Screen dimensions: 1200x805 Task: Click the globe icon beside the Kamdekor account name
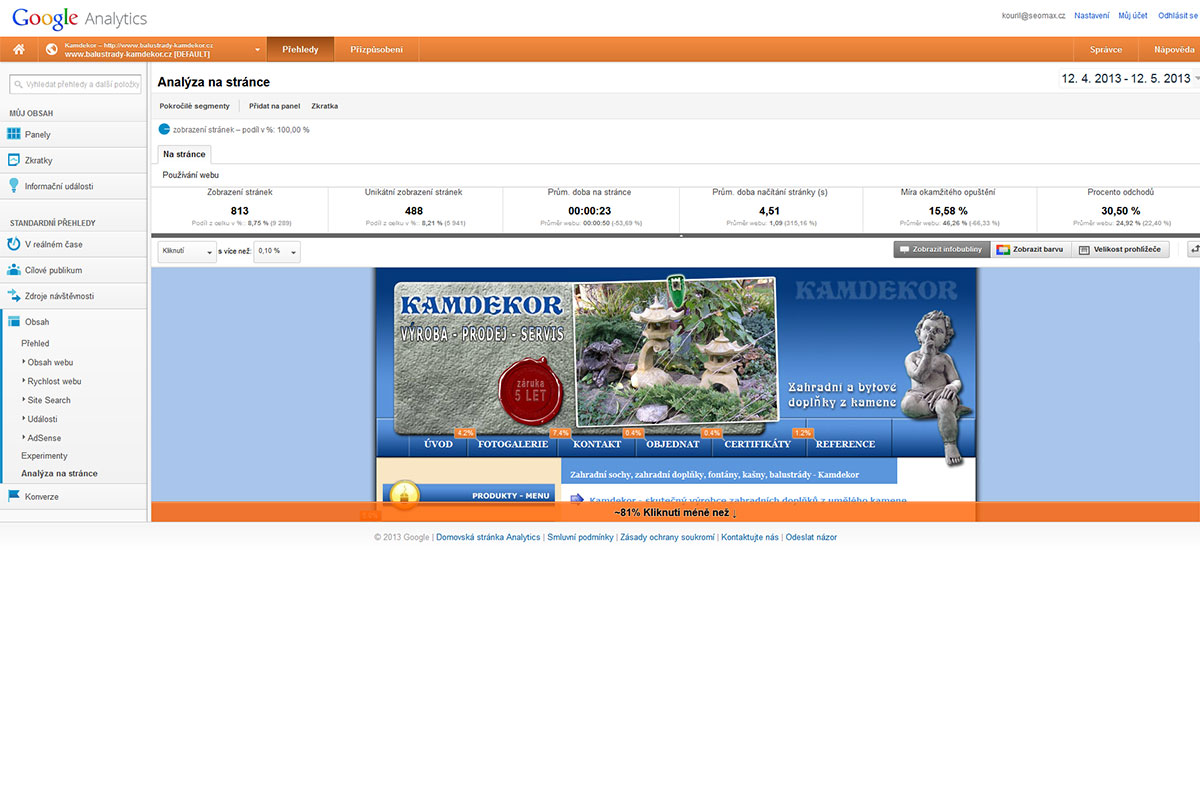51,49
